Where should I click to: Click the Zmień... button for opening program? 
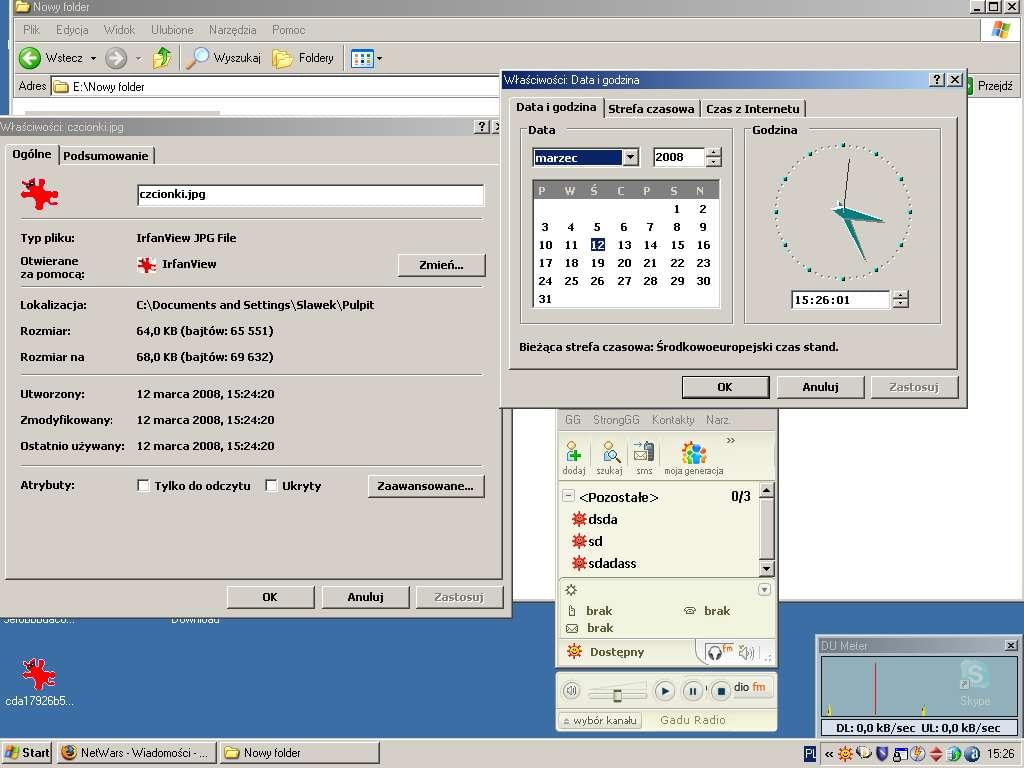tap(441, 264)
